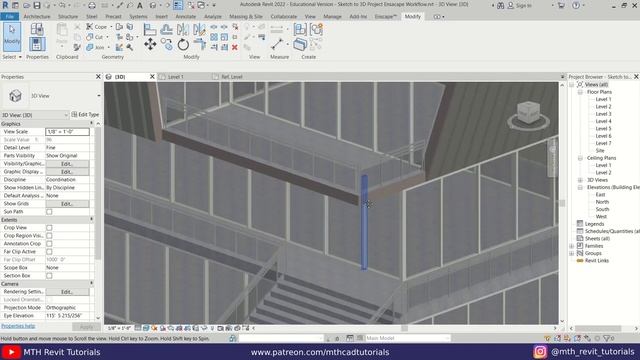
Task: Collapse the Elevations tree node
Action: (x=580, y=187)
